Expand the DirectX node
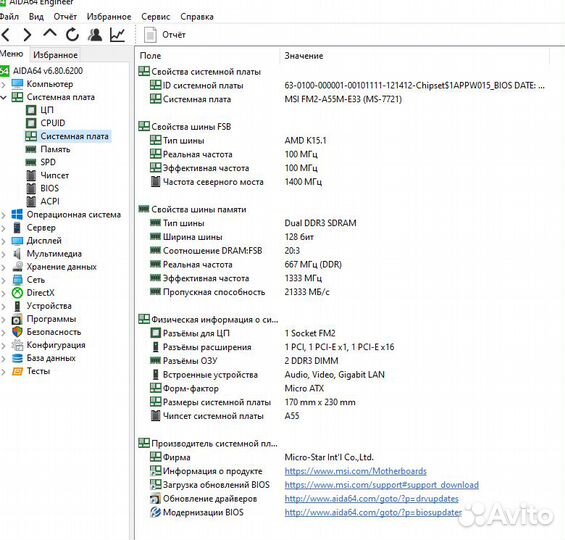Image resolution: width=565 pixels, height=540 pixels. pyautogui.click(x=4, y=293)
